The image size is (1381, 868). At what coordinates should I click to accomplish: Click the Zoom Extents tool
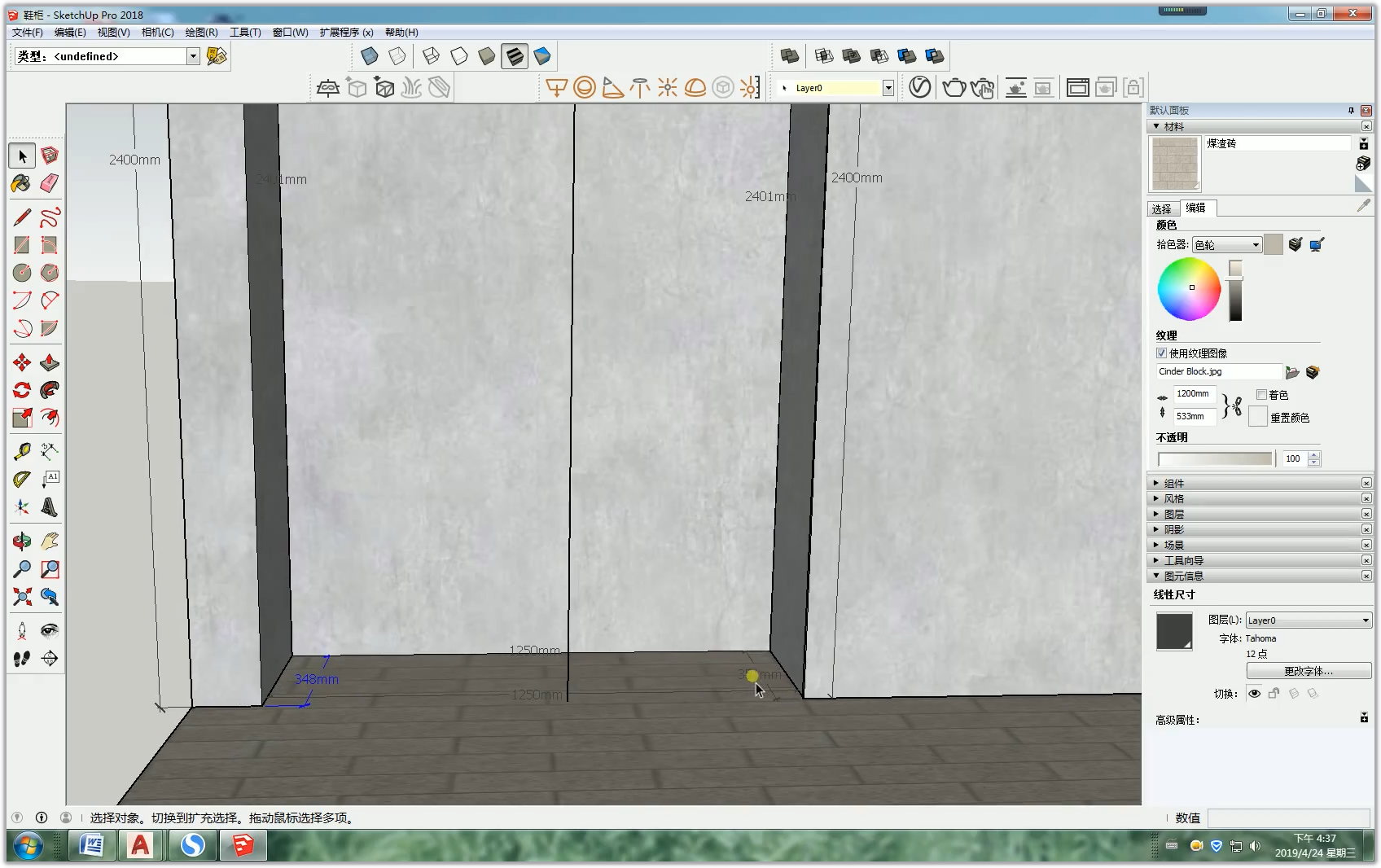22,597
